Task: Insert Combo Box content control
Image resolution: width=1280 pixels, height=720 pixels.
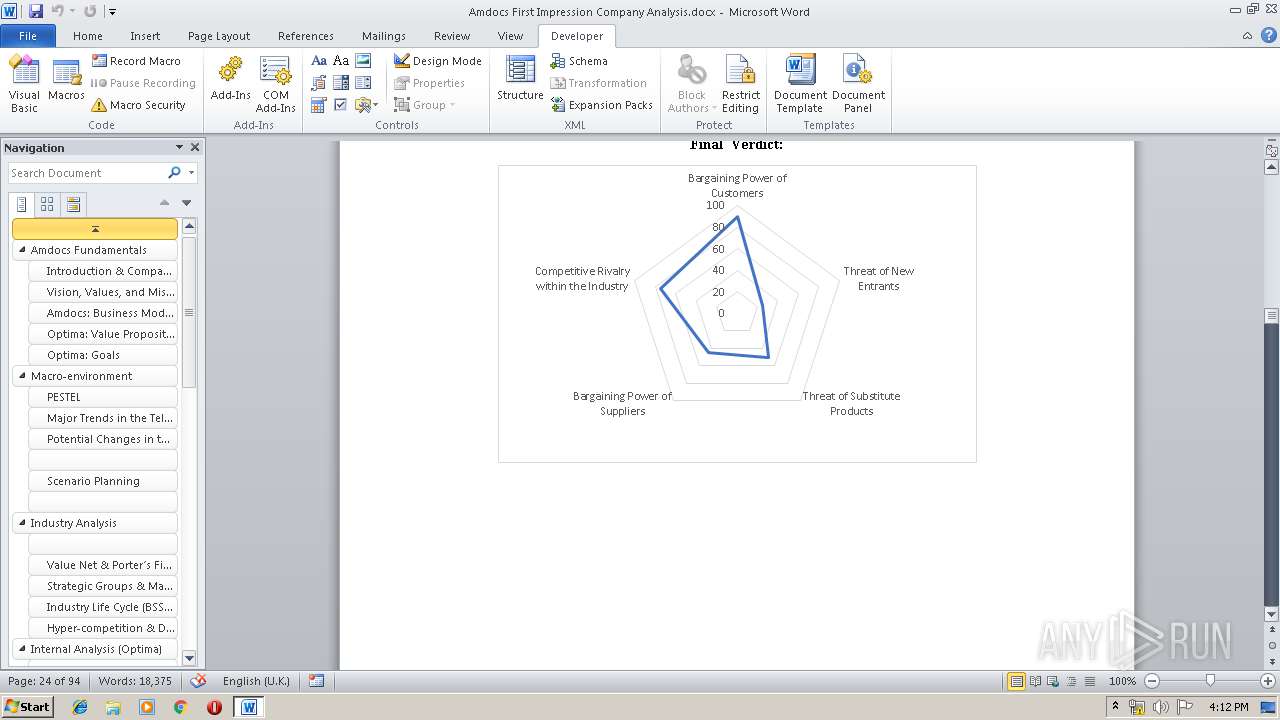Action: [341, 83]
